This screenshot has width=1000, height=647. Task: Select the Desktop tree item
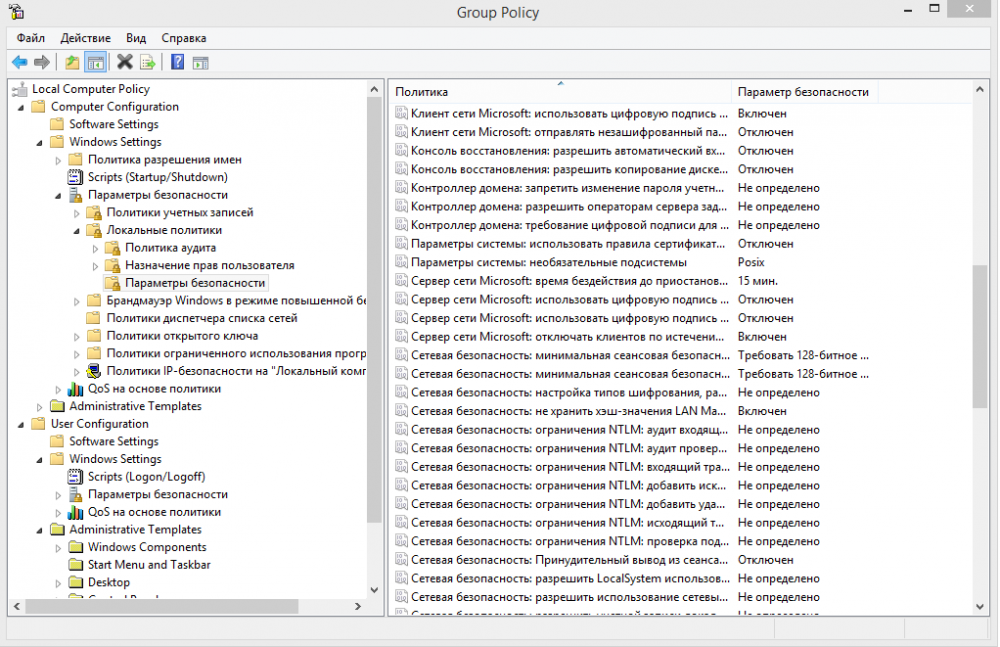(x=108, y=582)
